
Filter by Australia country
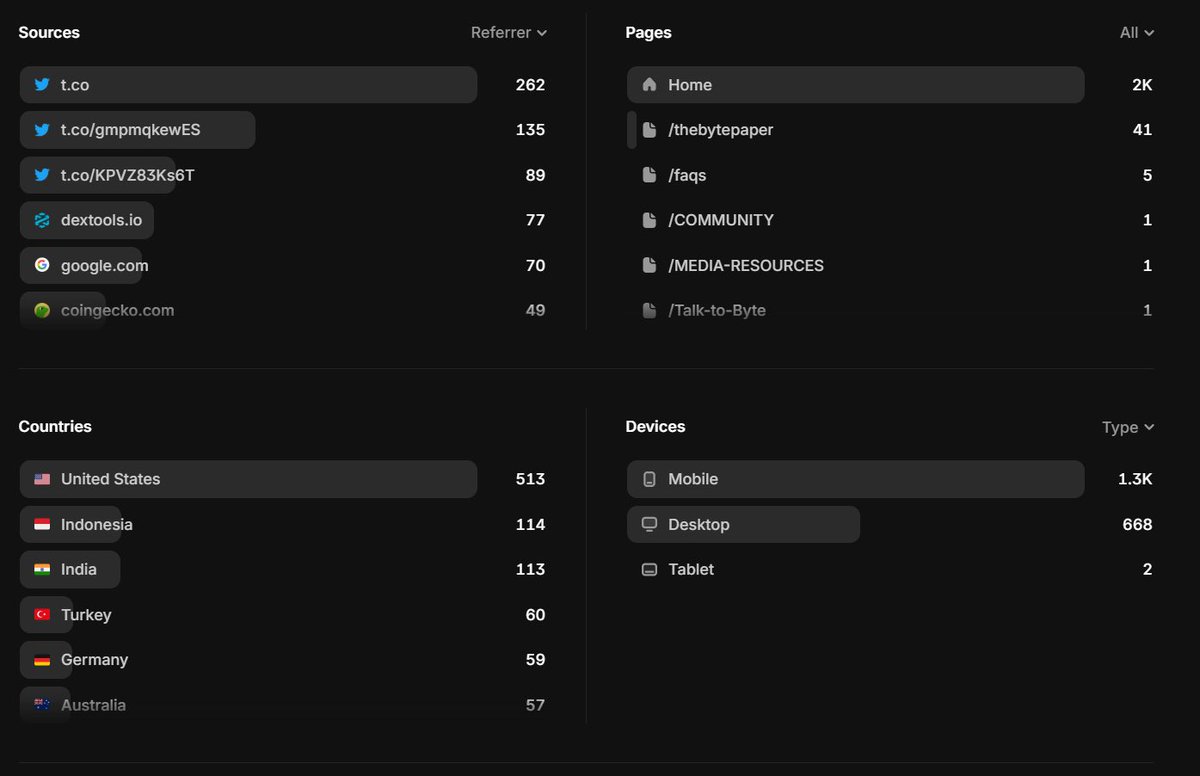283,705
